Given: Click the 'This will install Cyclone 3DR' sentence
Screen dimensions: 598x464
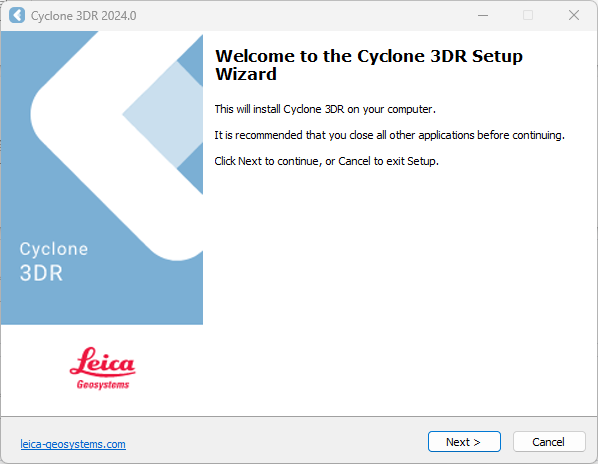Looking at the screenshot, I should click(325, 109).
